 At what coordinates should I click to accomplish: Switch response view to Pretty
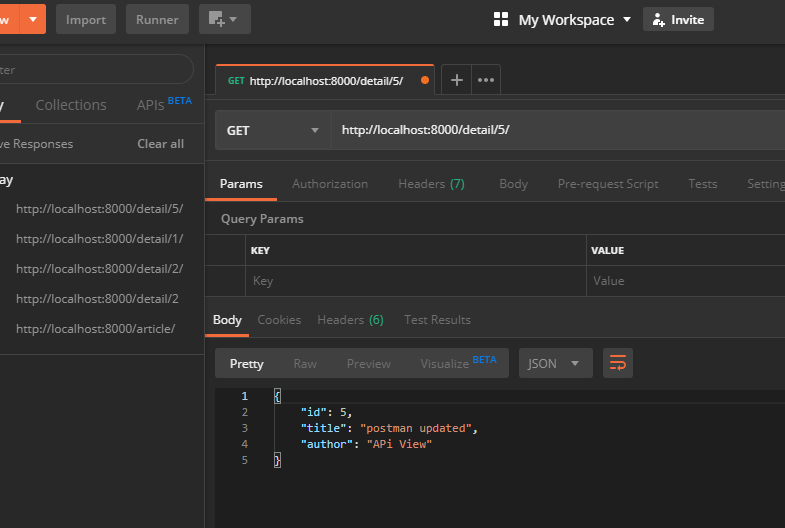coord(246,364)
